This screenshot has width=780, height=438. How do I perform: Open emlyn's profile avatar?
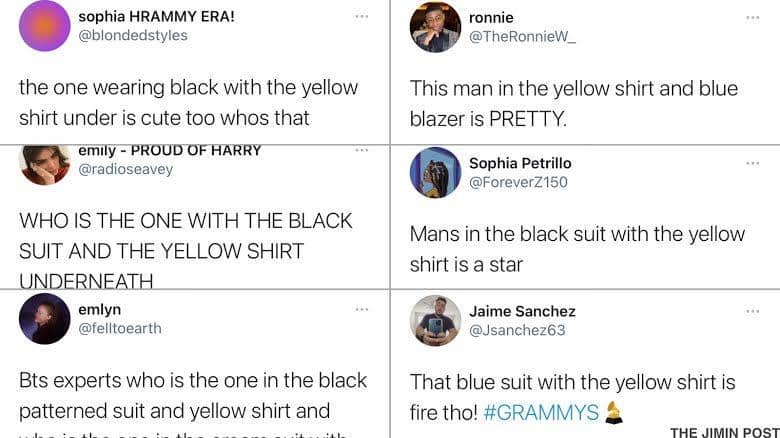click(45, 319)
